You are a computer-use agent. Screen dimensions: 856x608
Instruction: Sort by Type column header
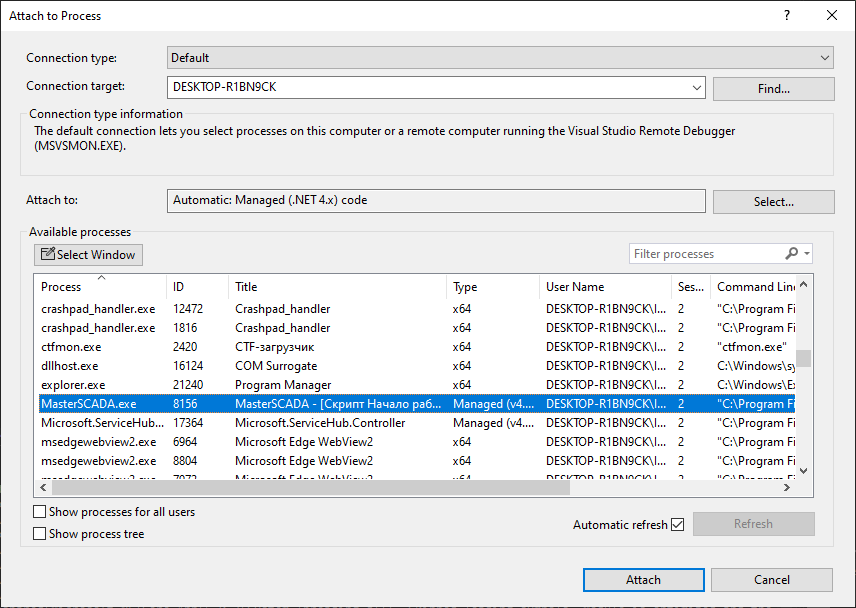(x=493, y=287)
